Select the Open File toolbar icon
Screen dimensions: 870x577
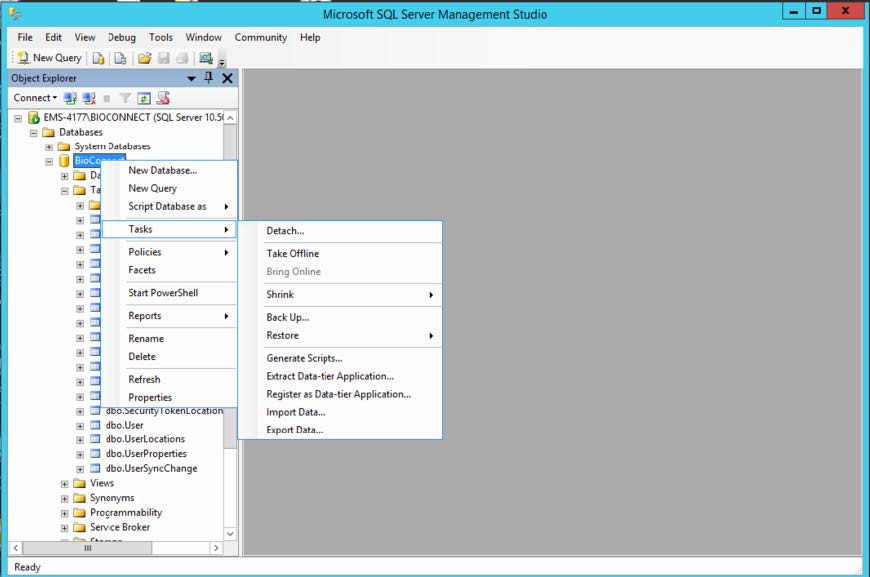click(x=146, y=57)
